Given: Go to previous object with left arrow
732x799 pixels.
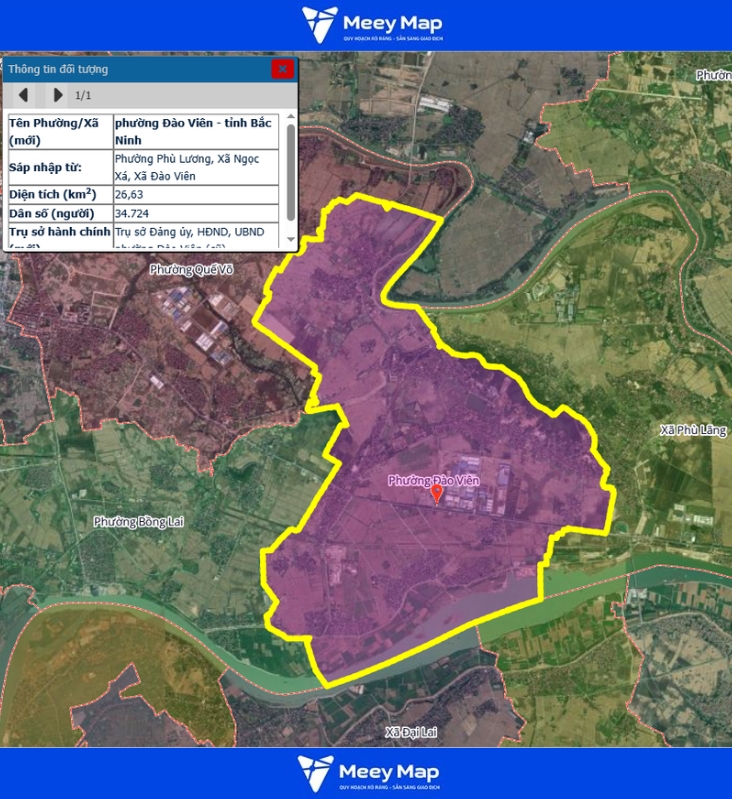Looking at the screenshot, I should 24,95.
